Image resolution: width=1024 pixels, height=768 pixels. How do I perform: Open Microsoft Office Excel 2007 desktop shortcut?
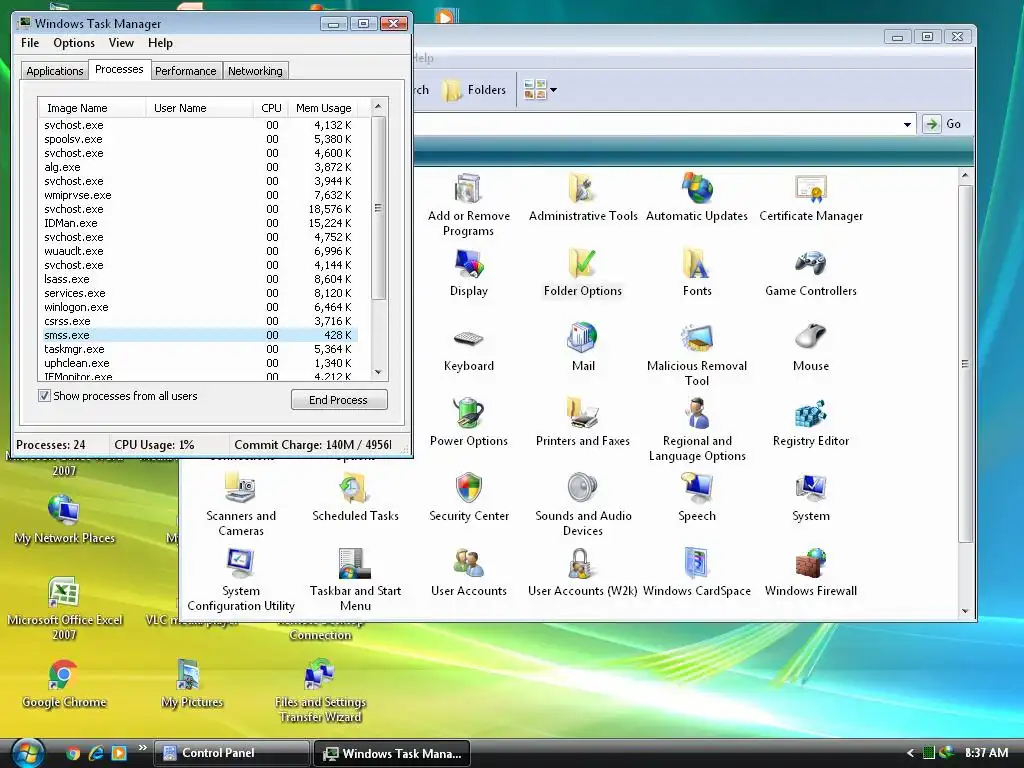tap(64, 609)
